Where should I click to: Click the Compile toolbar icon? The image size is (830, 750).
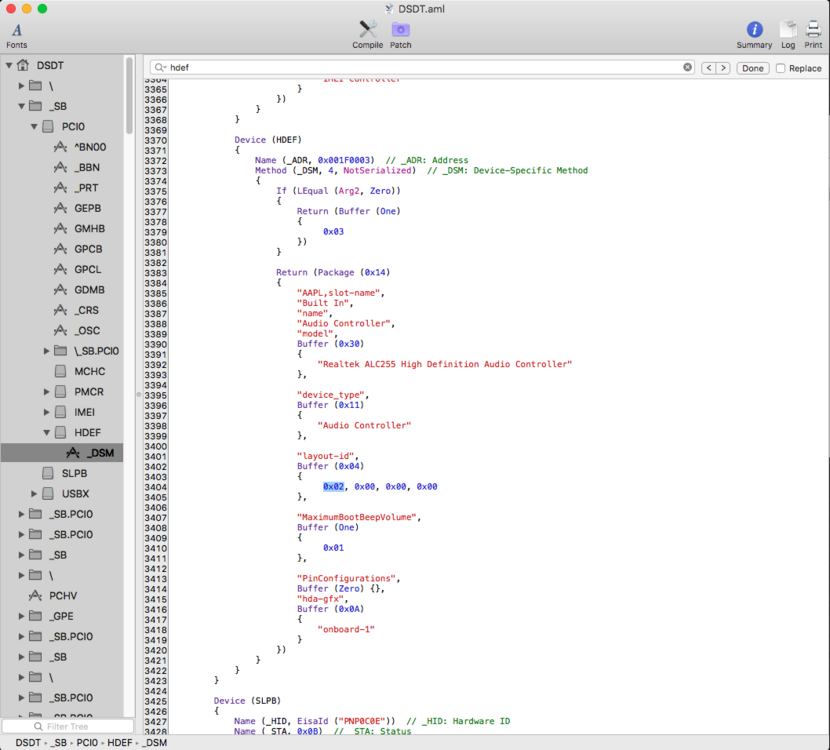click(x=367, y=30)
